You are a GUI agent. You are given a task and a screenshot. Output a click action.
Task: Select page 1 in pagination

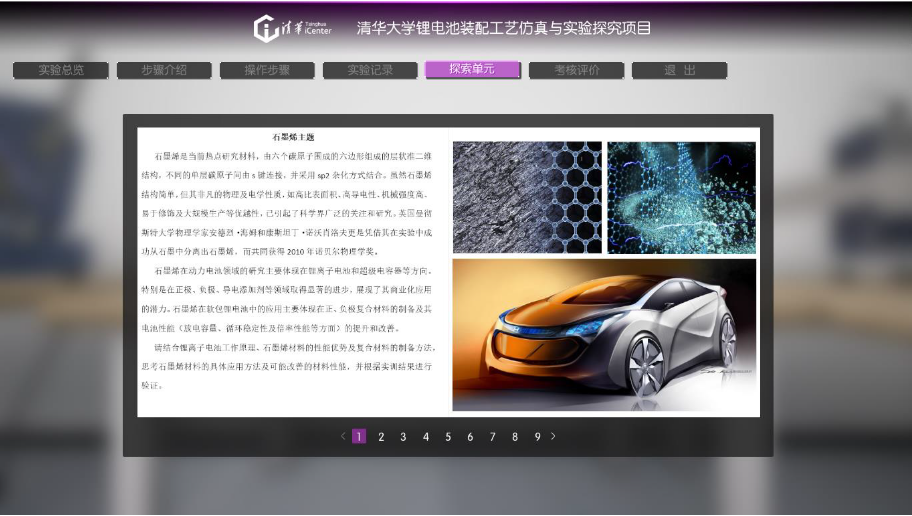point(359,437)
